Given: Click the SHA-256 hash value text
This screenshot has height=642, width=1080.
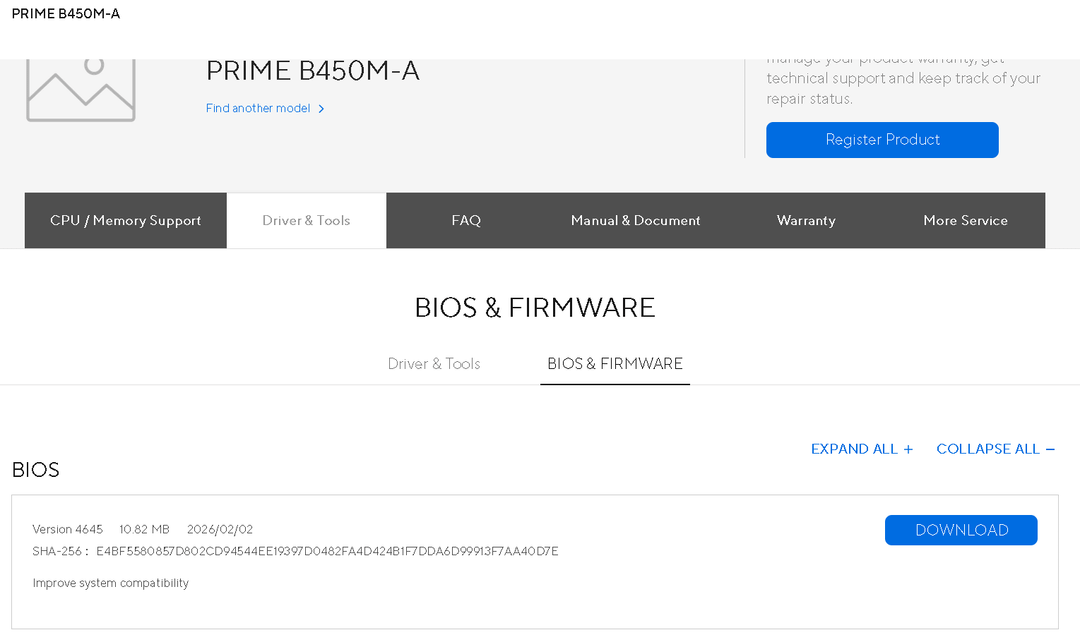Looking at the screenshot, I should coord(327,551).
